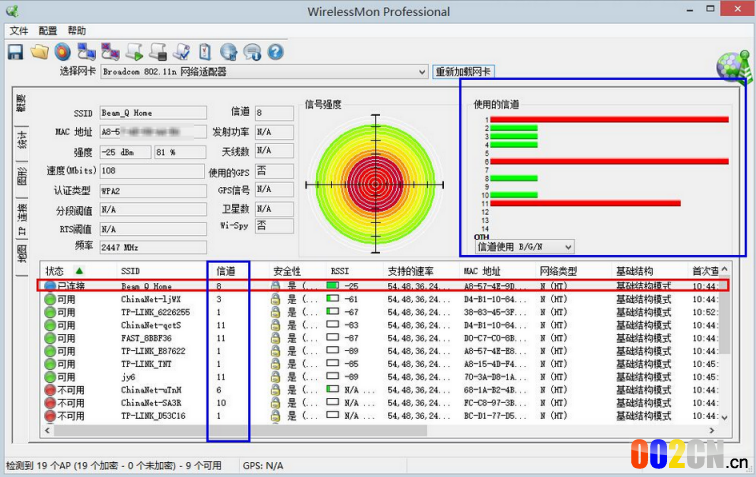
Task: Click blue status icon of connected Bean_Q Home
Action: click(50, 286)
